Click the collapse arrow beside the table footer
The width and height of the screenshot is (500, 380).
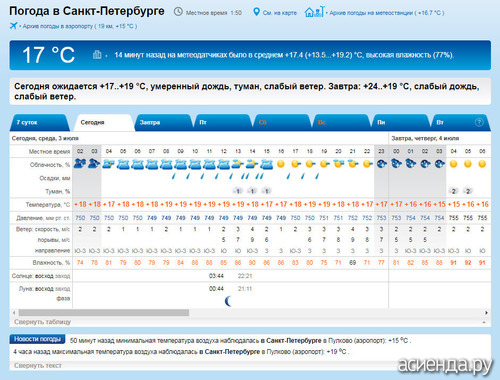pyautogui.click(x=484, y=322)
